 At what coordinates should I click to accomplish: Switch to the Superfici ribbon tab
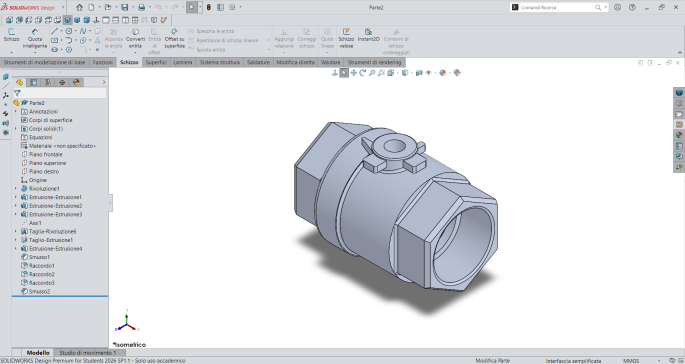coord(156,62)
